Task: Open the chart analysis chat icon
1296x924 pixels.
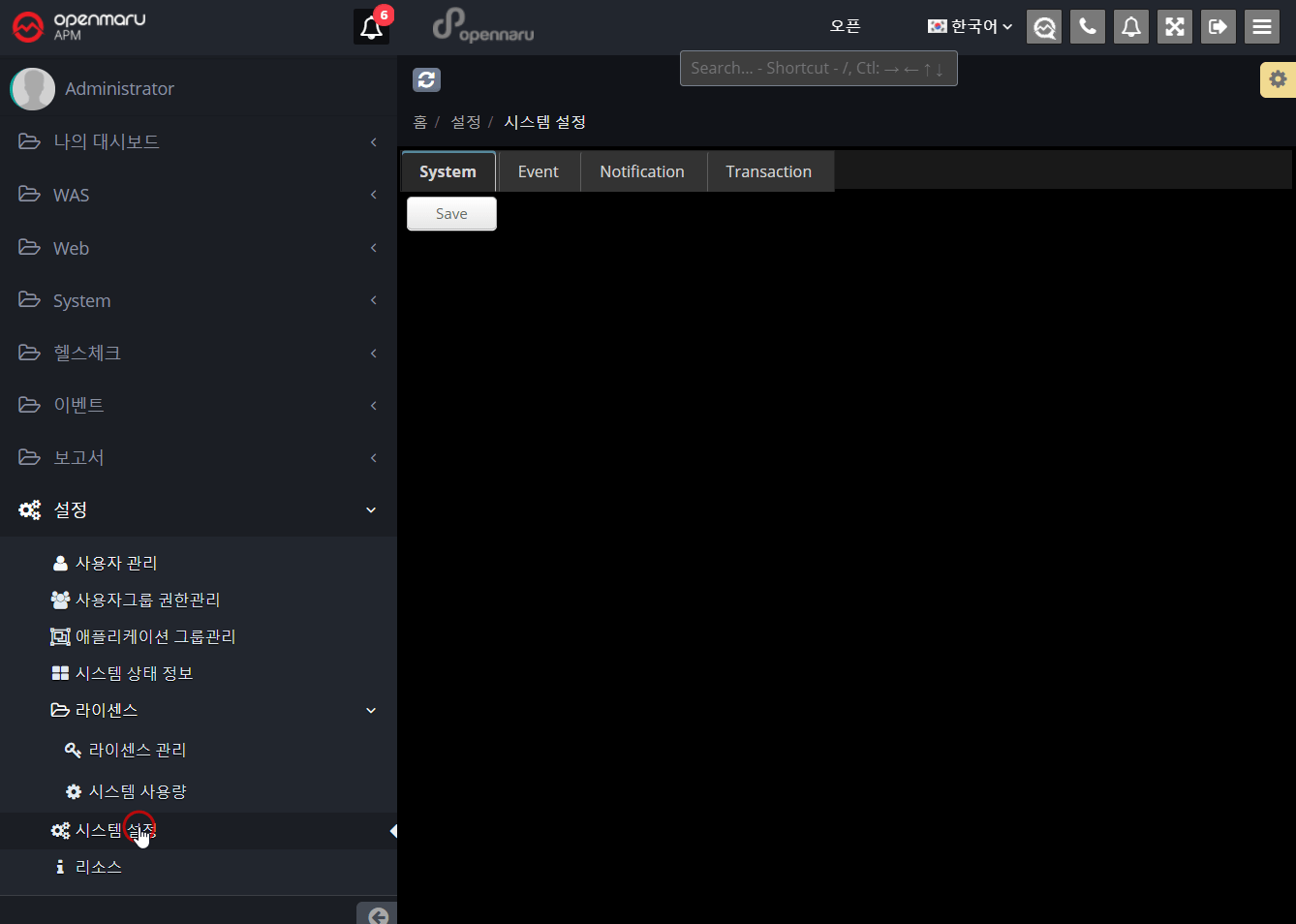Action: point(1044,27)
